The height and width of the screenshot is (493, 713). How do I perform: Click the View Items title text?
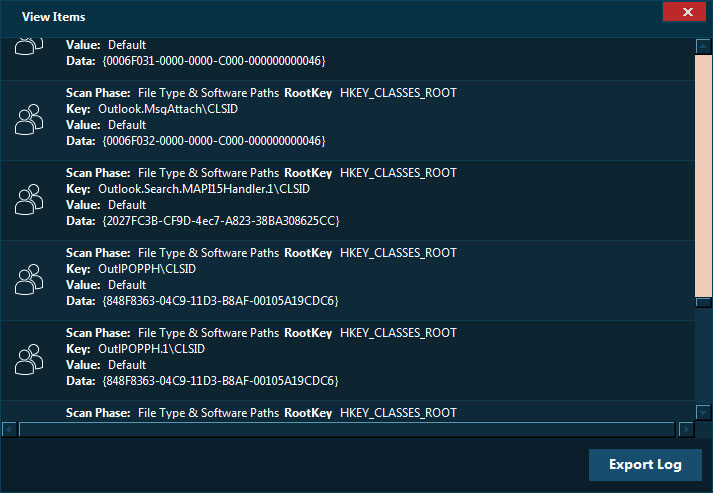(54, 17)
